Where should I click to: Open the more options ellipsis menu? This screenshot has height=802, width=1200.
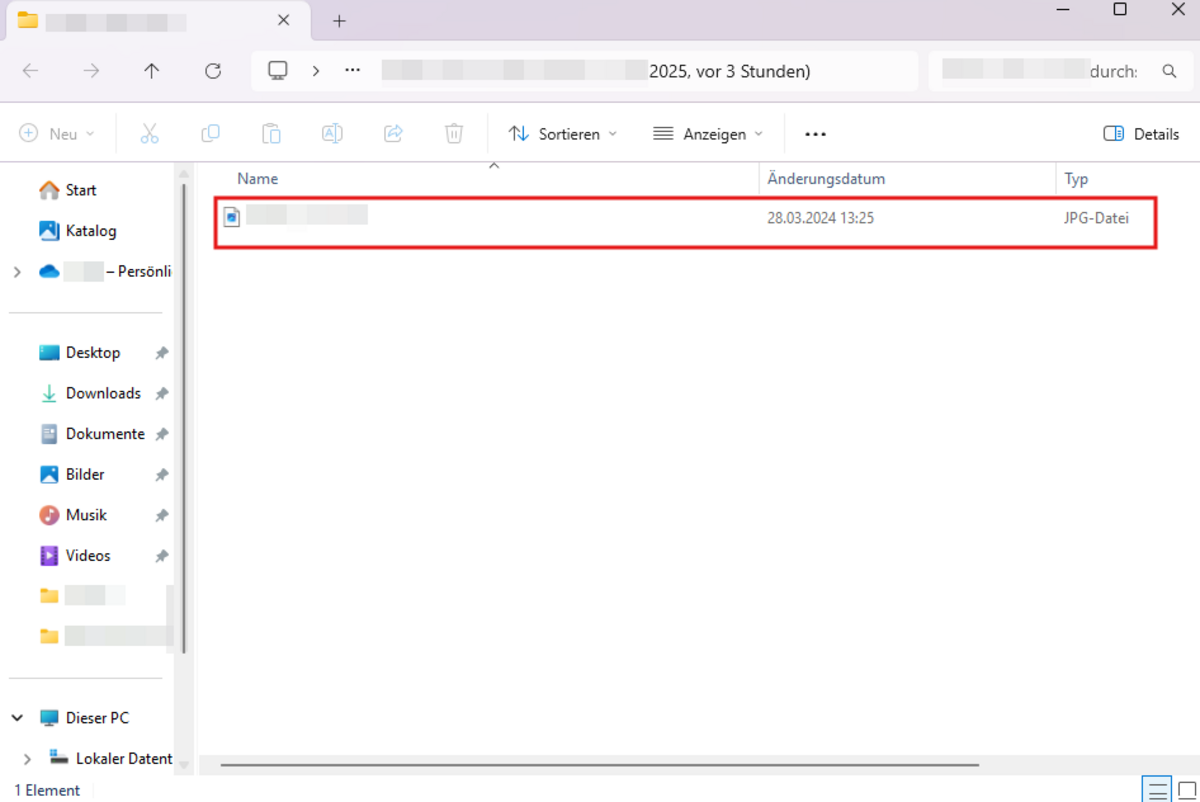[815, 134]
